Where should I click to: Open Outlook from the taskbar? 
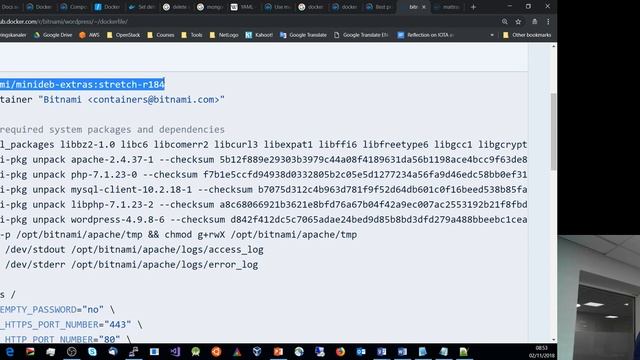(x=361, y=351)
